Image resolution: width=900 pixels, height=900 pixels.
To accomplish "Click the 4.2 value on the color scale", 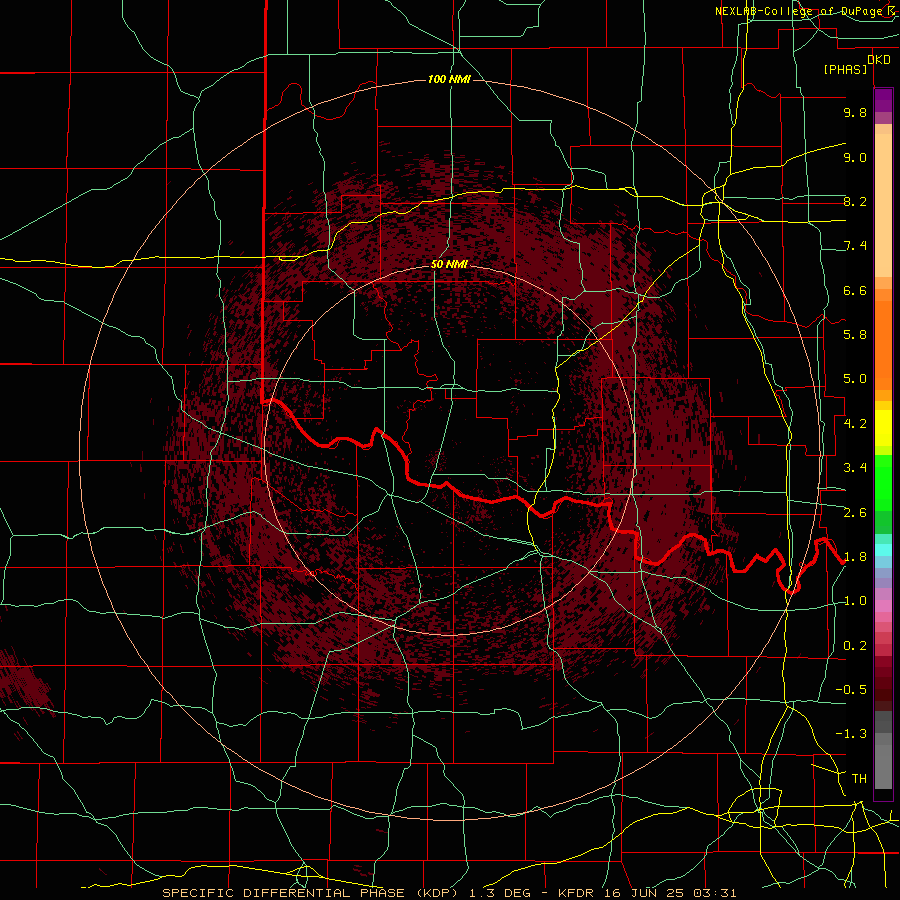I will click(x=855, y=424).
